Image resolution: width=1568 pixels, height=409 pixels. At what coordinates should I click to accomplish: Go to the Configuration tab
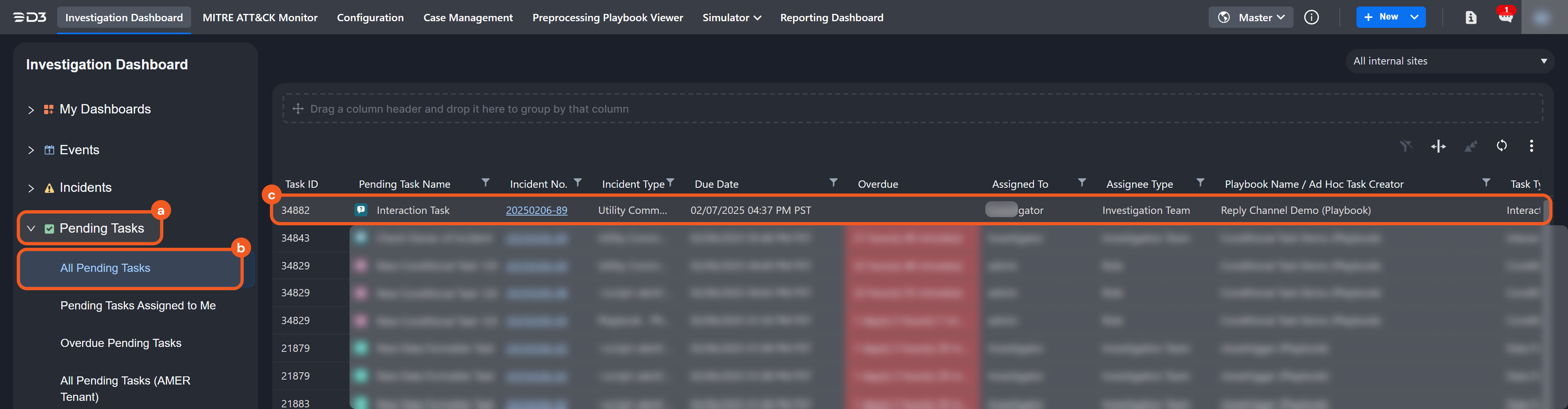pyautogui.click(x=370, y=18)
